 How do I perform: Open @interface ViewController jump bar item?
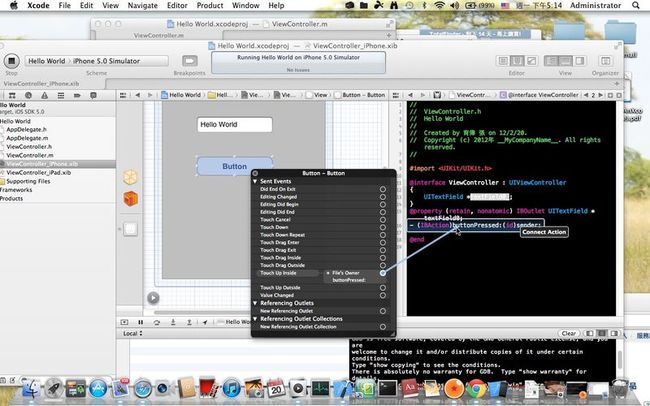(x=539, y=95)
